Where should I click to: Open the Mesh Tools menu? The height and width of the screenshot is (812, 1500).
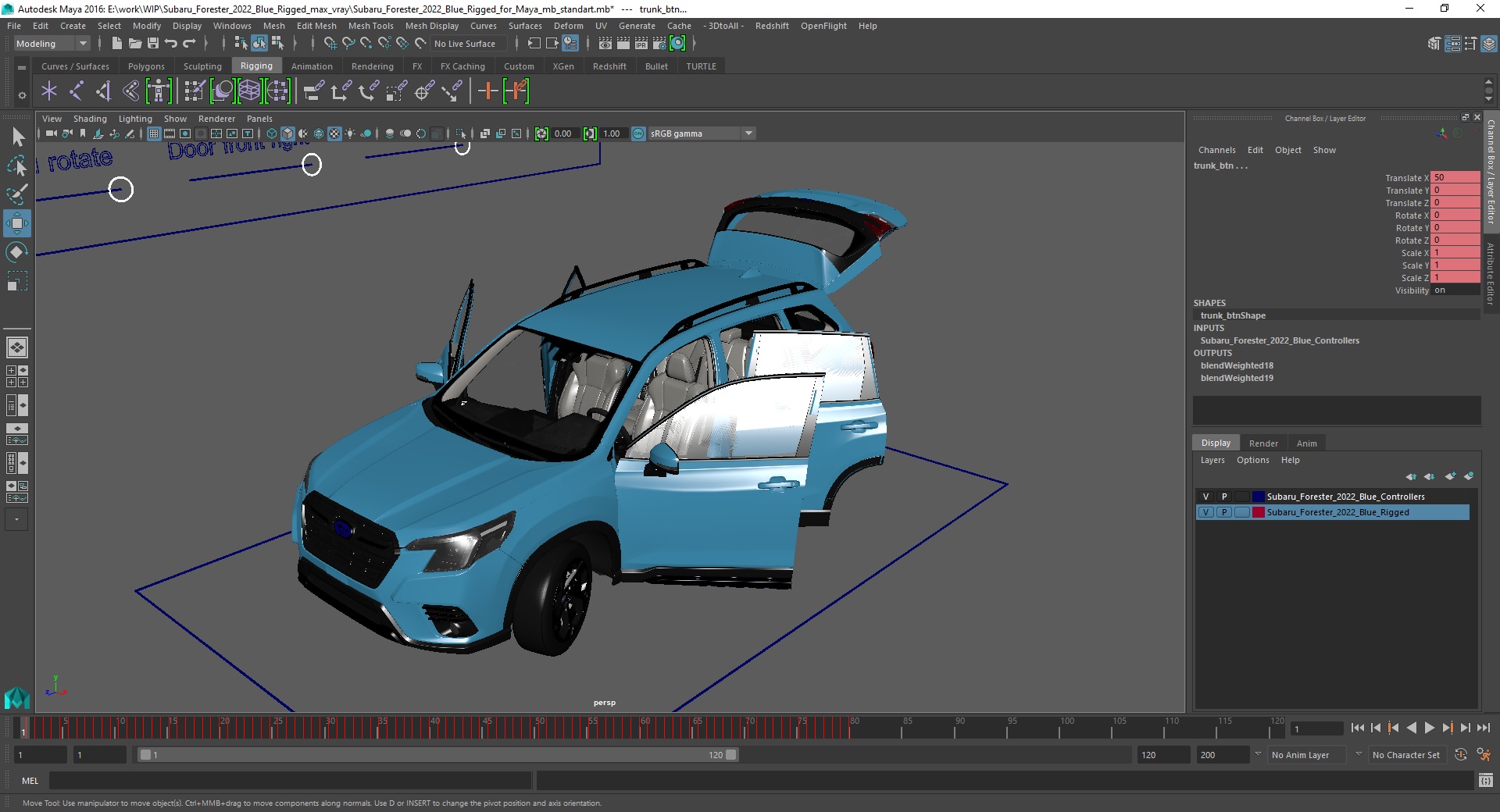point(370,26)
